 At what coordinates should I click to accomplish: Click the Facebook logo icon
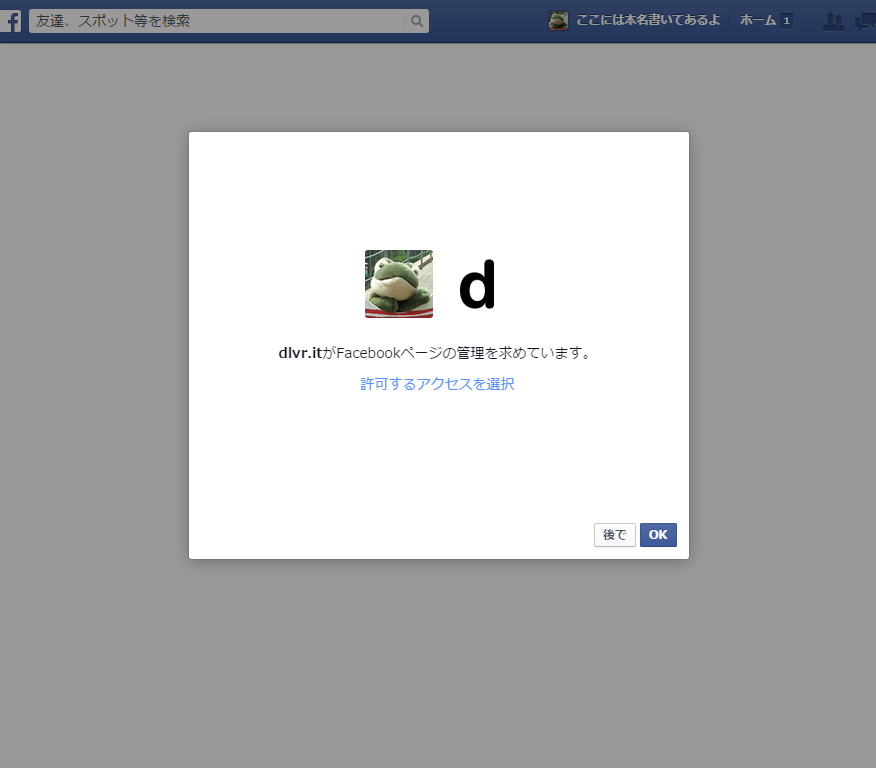coord(11,21)
